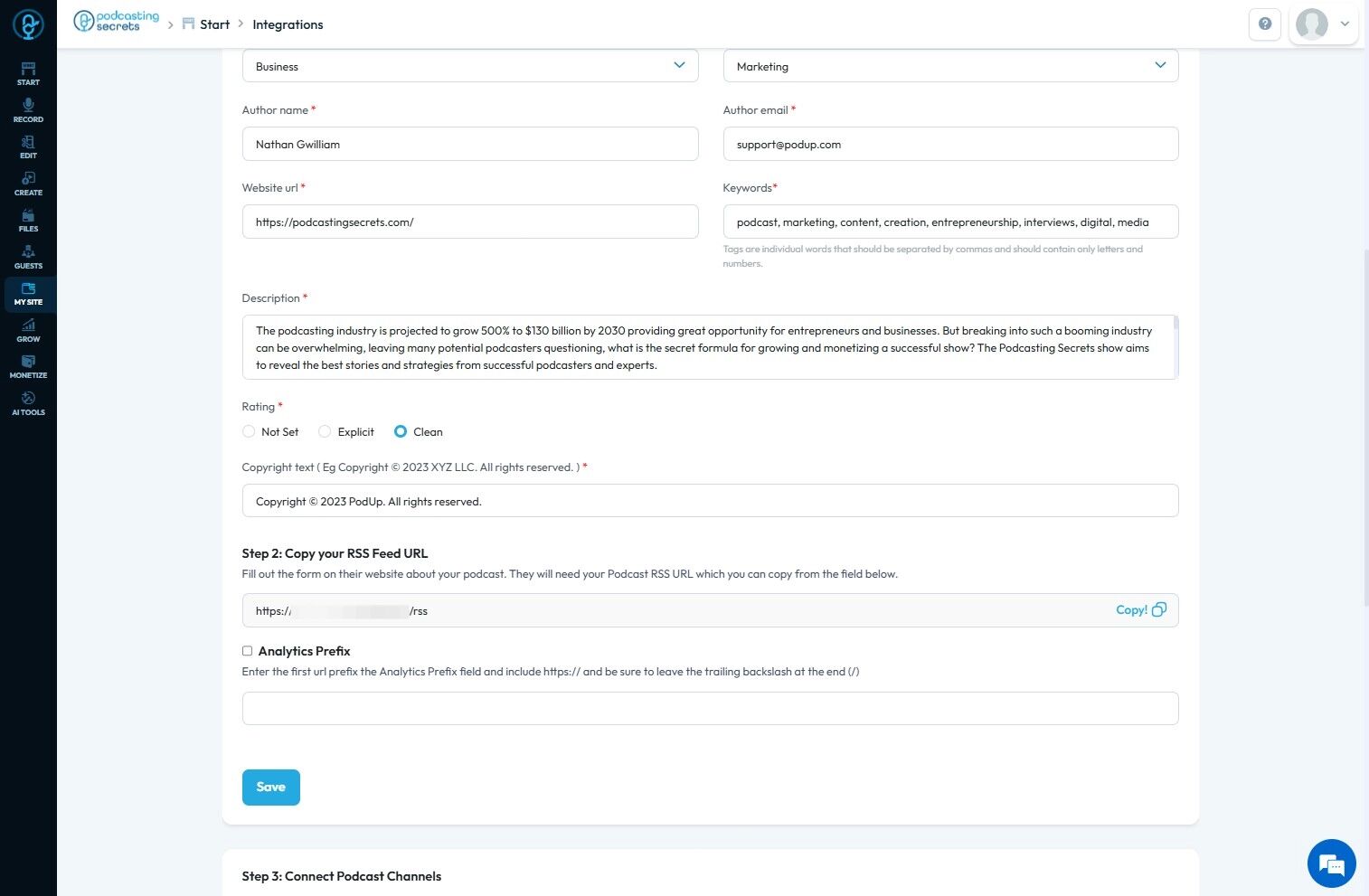The image size is (1369, 896).
Task: Open the live chat widget
Action: pos(1331,863)
